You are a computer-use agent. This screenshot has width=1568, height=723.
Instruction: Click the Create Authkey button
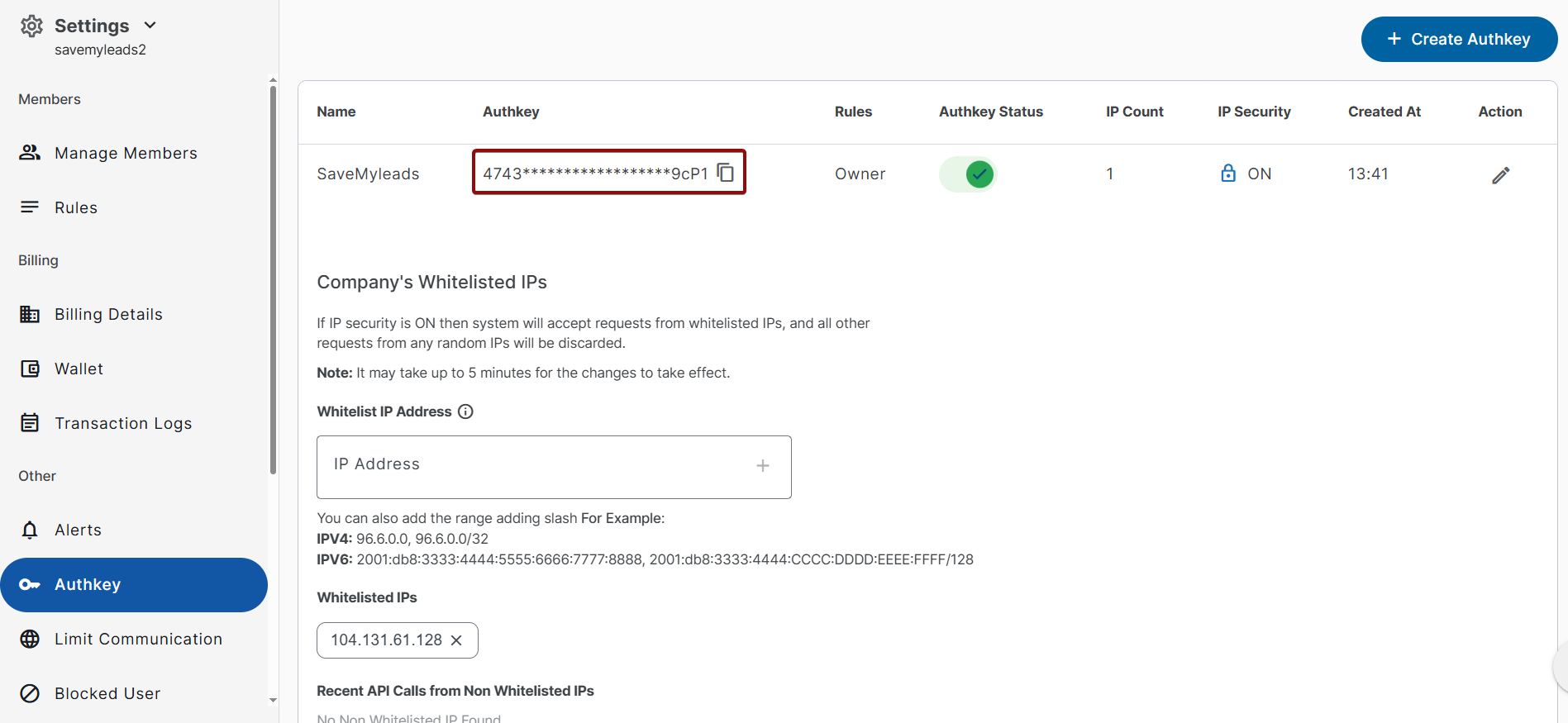point(1458,39)
